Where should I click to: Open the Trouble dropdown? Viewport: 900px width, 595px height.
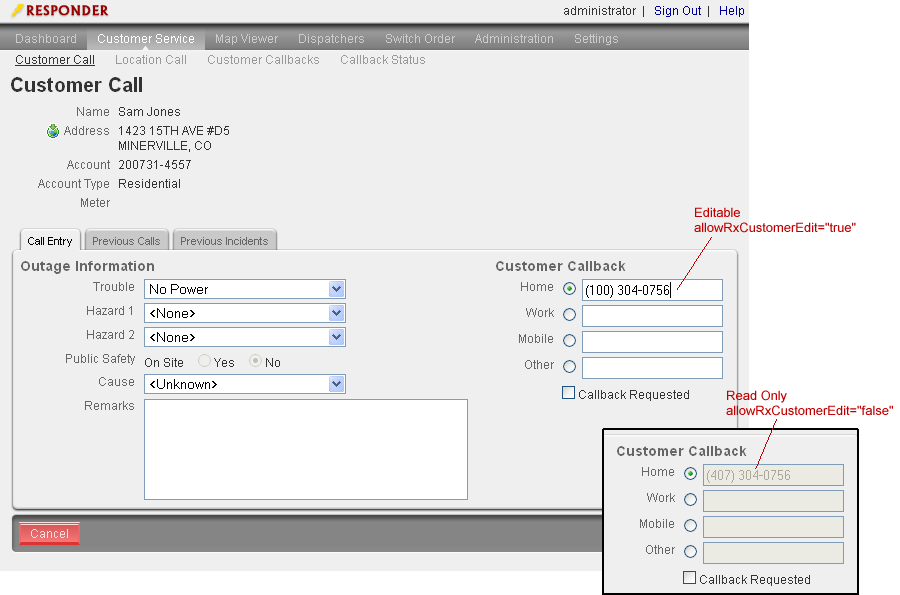[336, 289]
